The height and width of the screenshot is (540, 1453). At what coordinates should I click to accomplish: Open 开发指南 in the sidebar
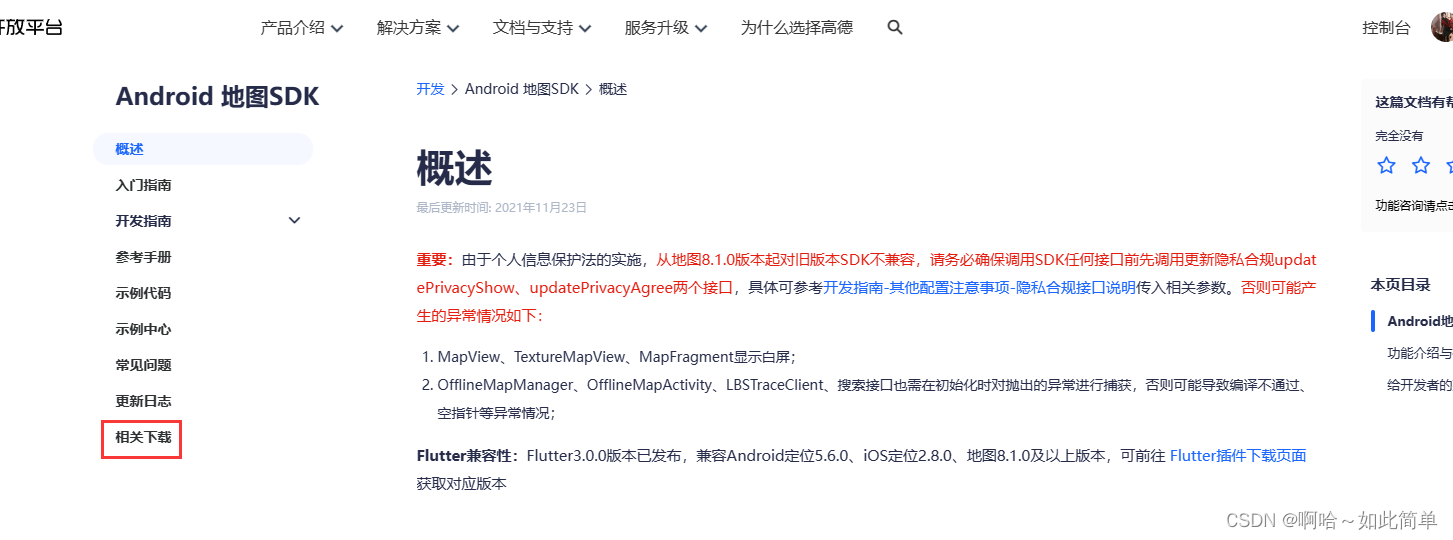click(143, 221)
